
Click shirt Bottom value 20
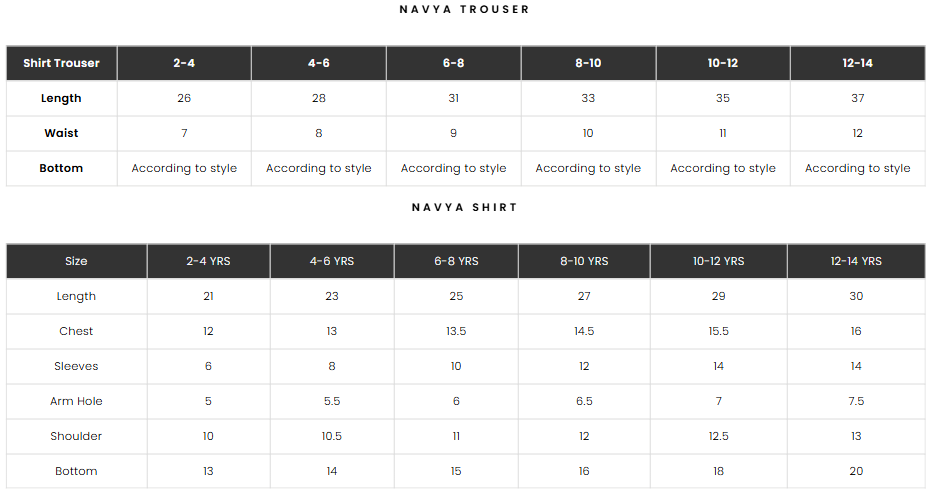pyautogui.click(x=856, y=471)
